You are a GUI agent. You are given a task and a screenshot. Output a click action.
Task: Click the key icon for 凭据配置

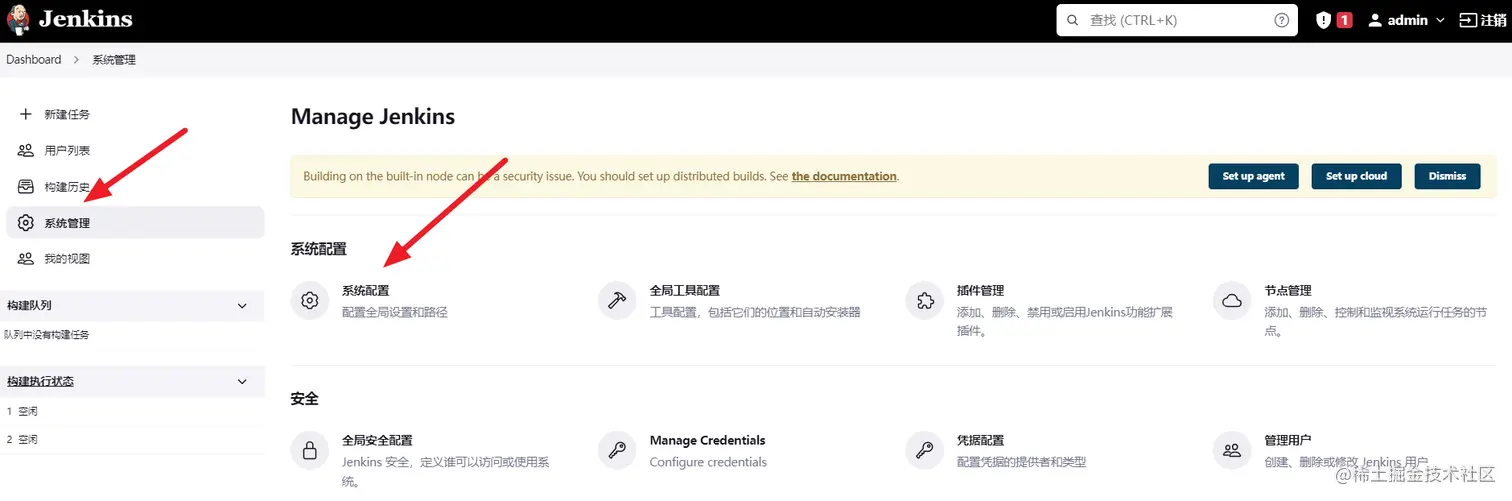(x=924, y=450)
